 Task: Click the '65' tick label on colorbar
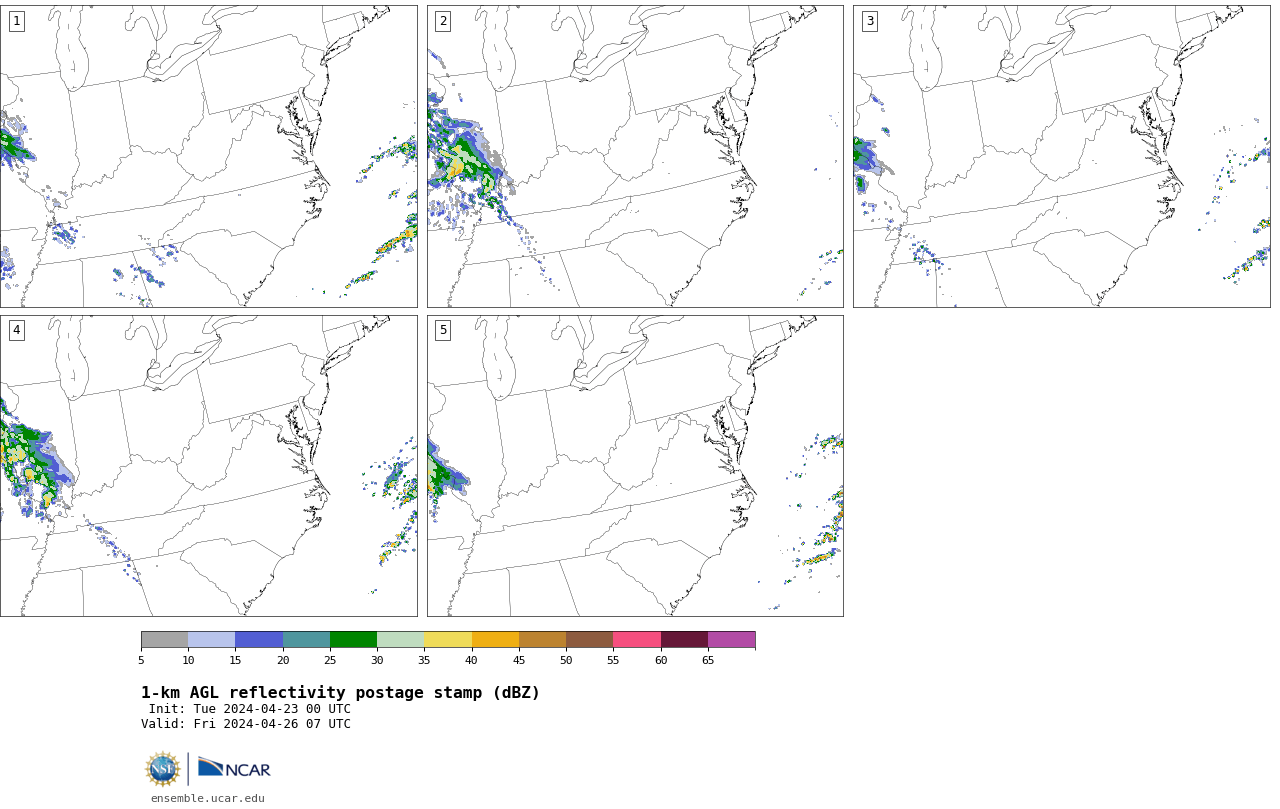pos(708,660)
